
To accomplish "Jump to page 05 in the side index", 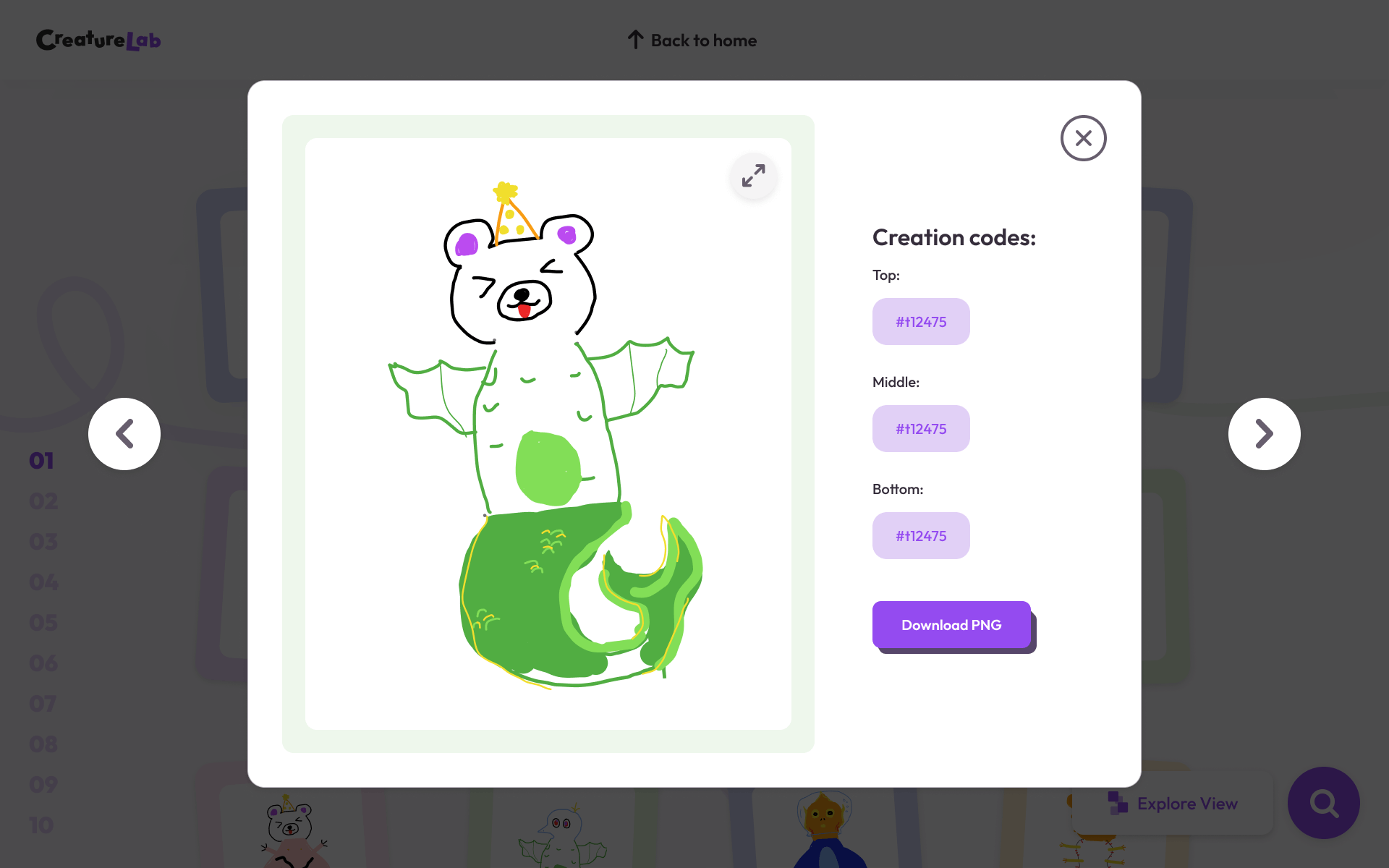I will (x=43, y=623).
